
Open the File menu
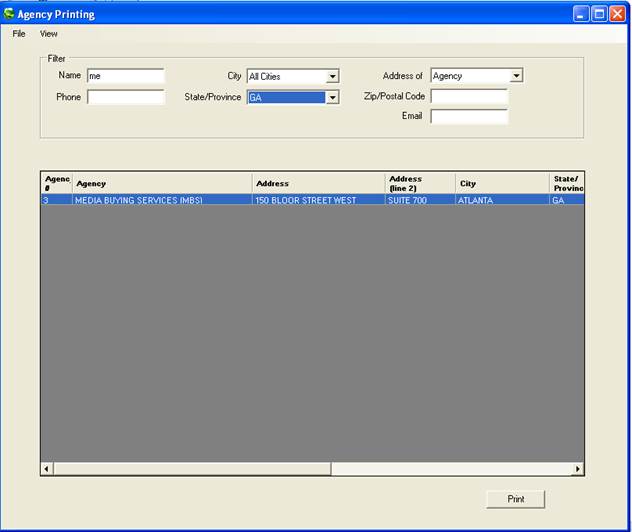19,34
